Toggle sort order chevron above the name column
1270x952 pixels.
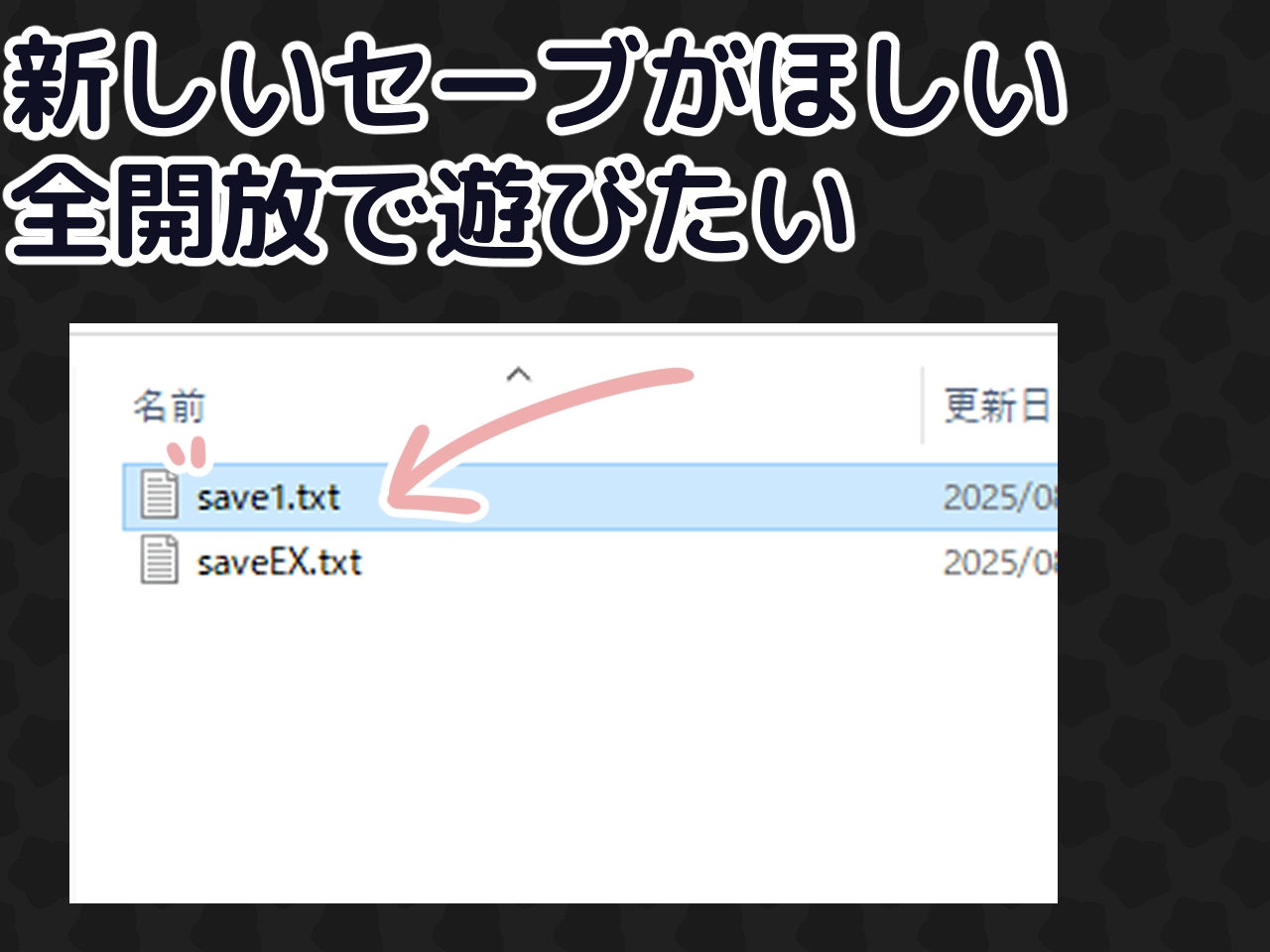coord(519,375)
